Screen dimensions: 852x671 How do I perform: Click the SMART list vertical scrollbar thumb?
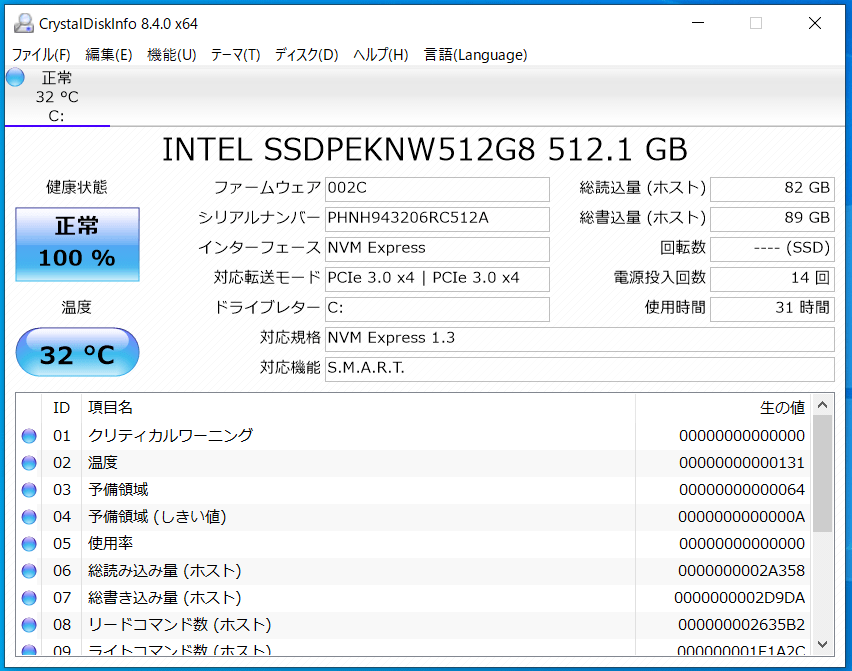tap(822, 473)
